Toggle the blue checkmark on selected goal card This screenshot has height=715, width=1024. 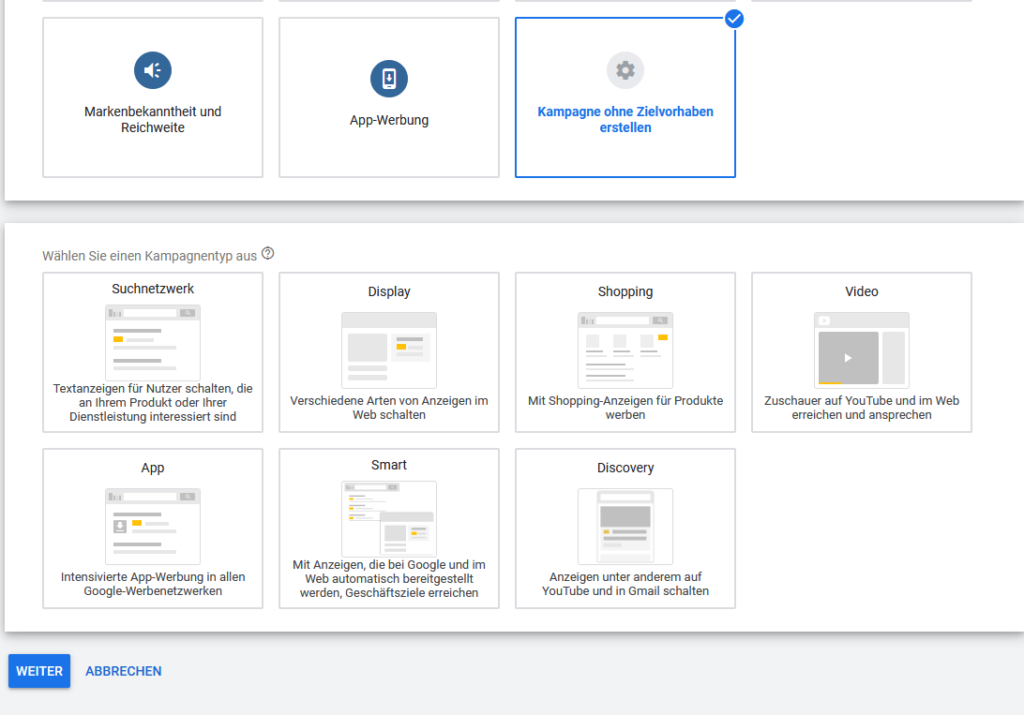coord(735,18)
